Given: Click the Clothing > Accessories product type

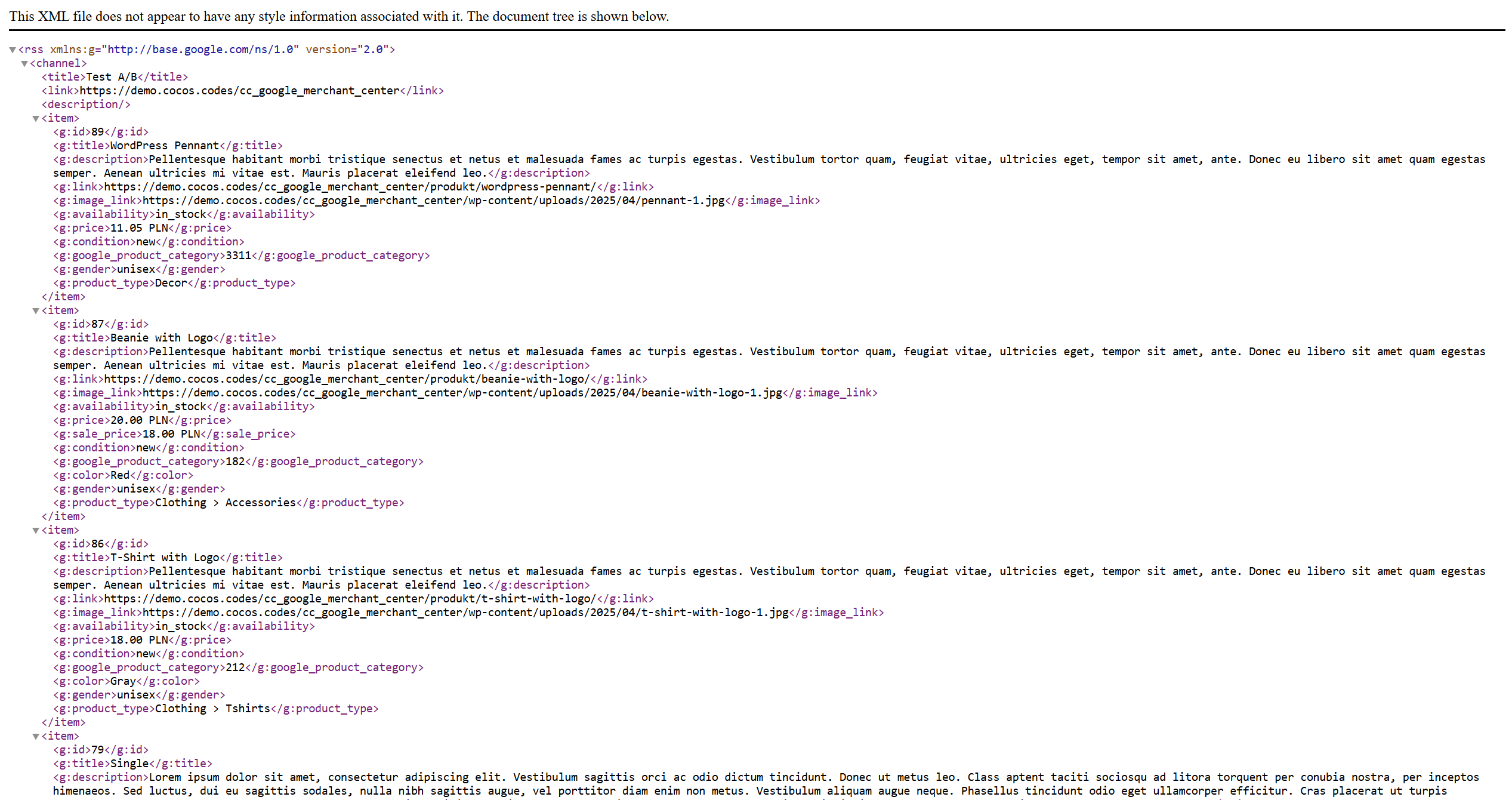Looking at the screenshot, I should tap(225, 503).
